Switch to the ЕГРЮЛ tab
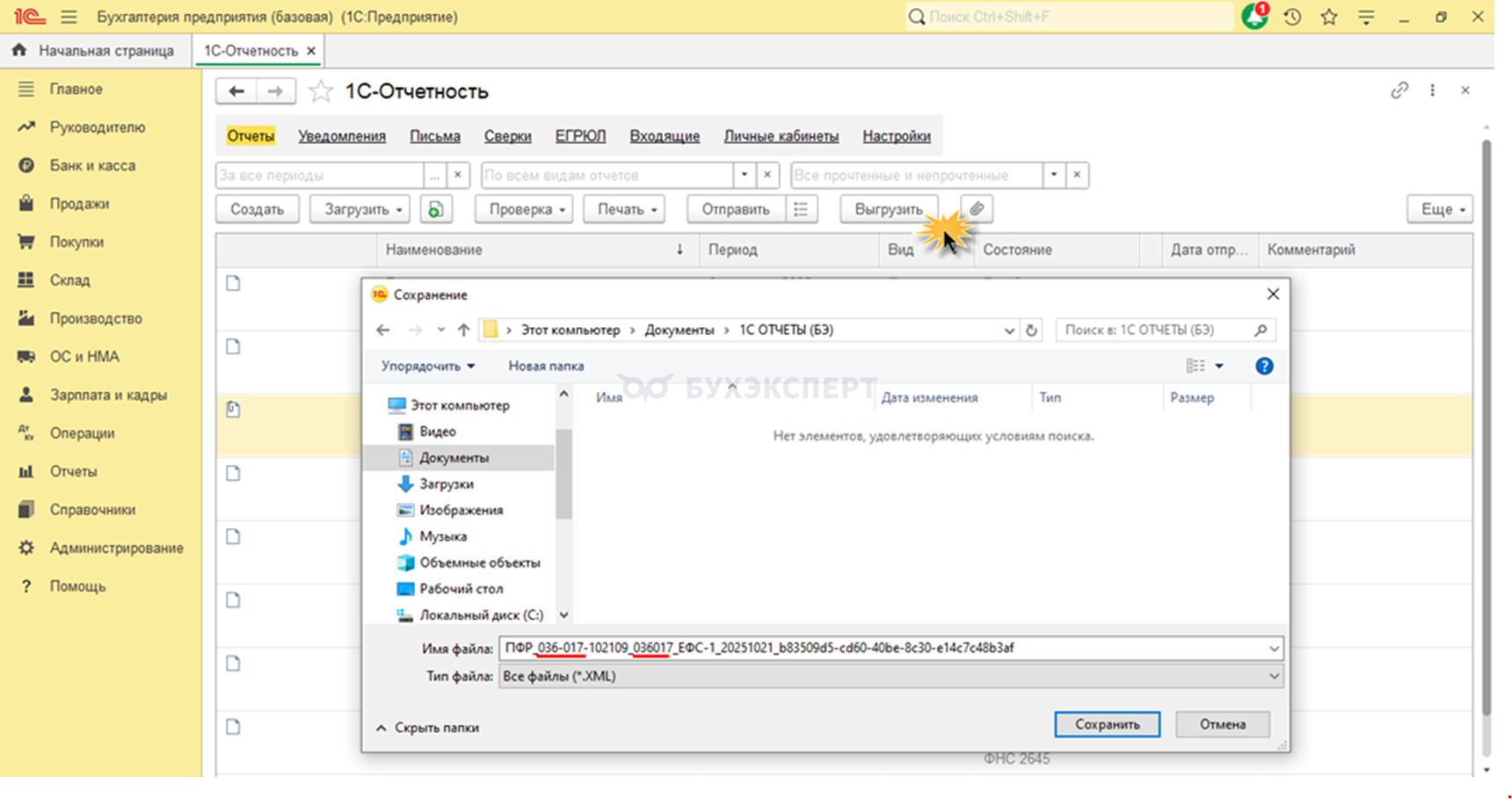Viewport: 1512px width, 799px height. tap(580, 136)
